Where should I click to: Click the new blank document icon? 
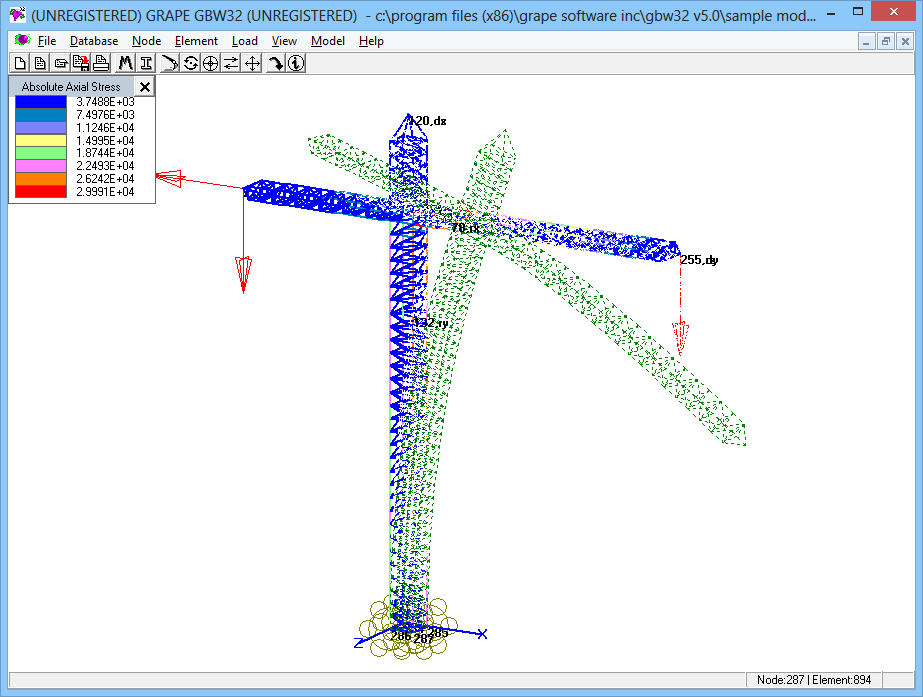(x=20, y=63)
